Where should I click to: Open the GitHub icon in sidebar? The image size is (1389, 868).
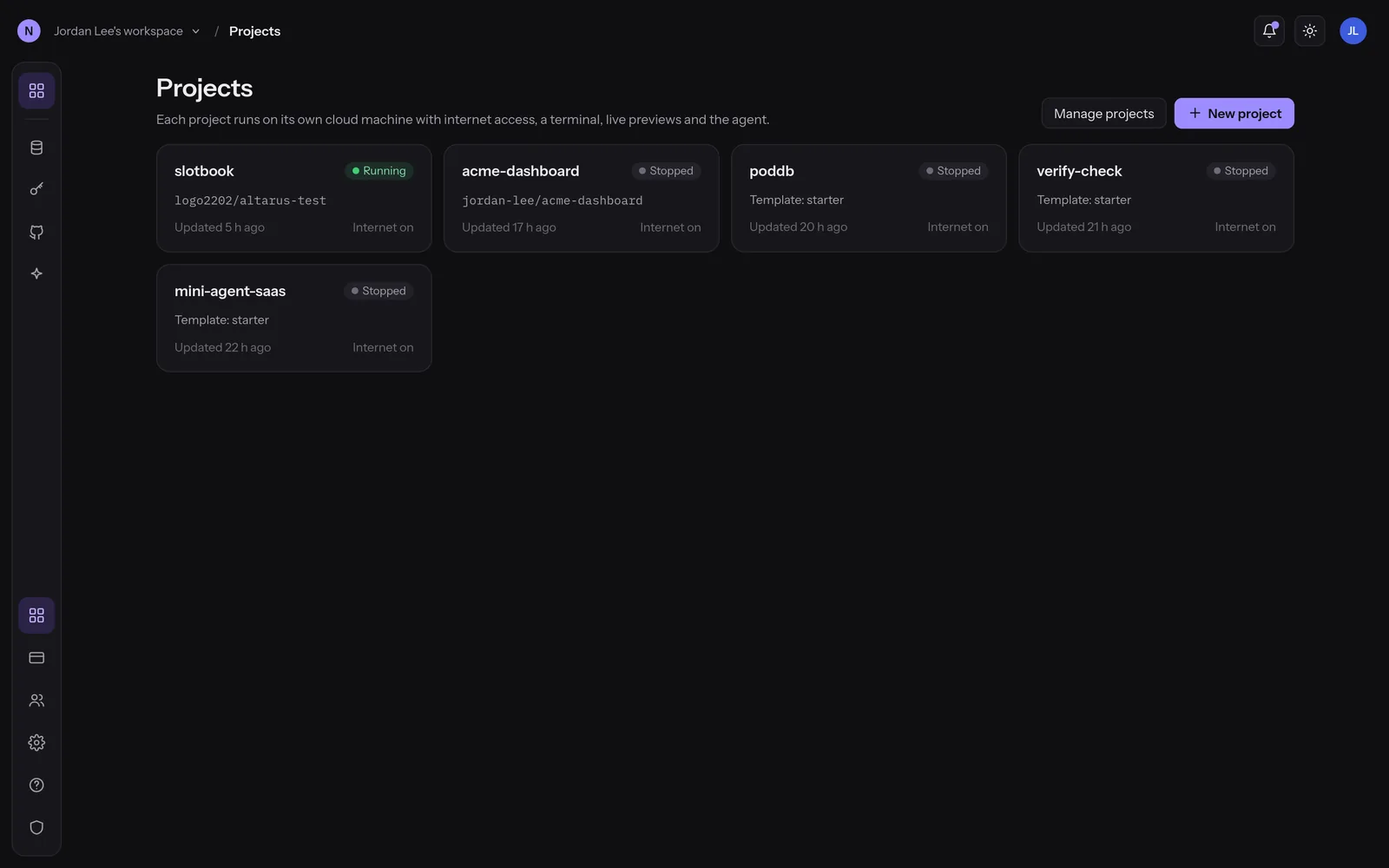(36, 232)
